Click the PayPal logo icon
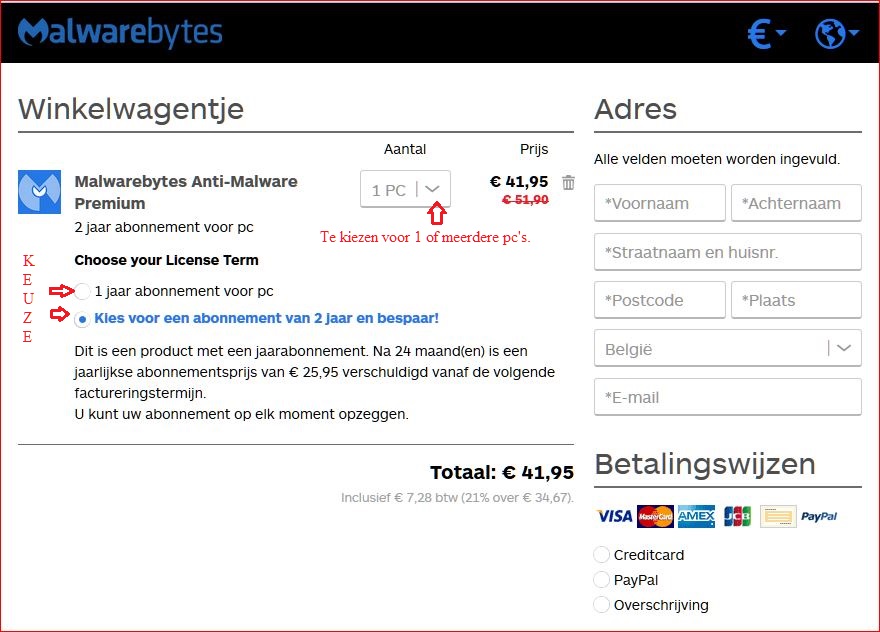This screenshot has height=632, width=880. [x=818, y=516]
